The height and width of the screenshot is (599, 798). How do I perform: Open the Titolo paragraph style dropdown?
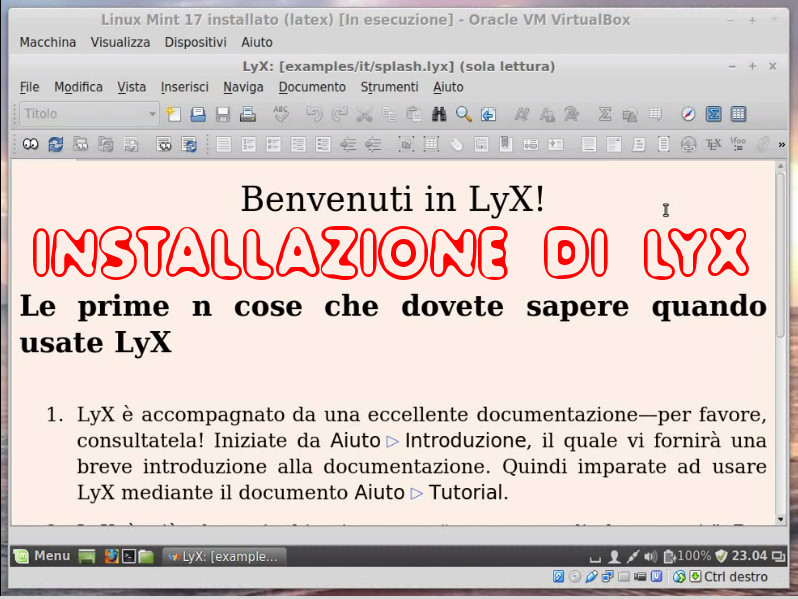[88, 114]
